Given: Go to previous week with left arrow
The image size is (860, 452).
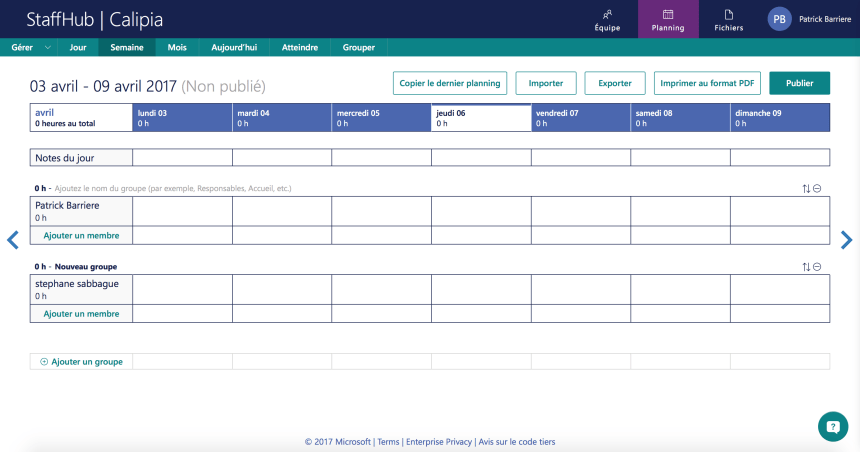Looking at the screenshot, I should tap(13, 240).
